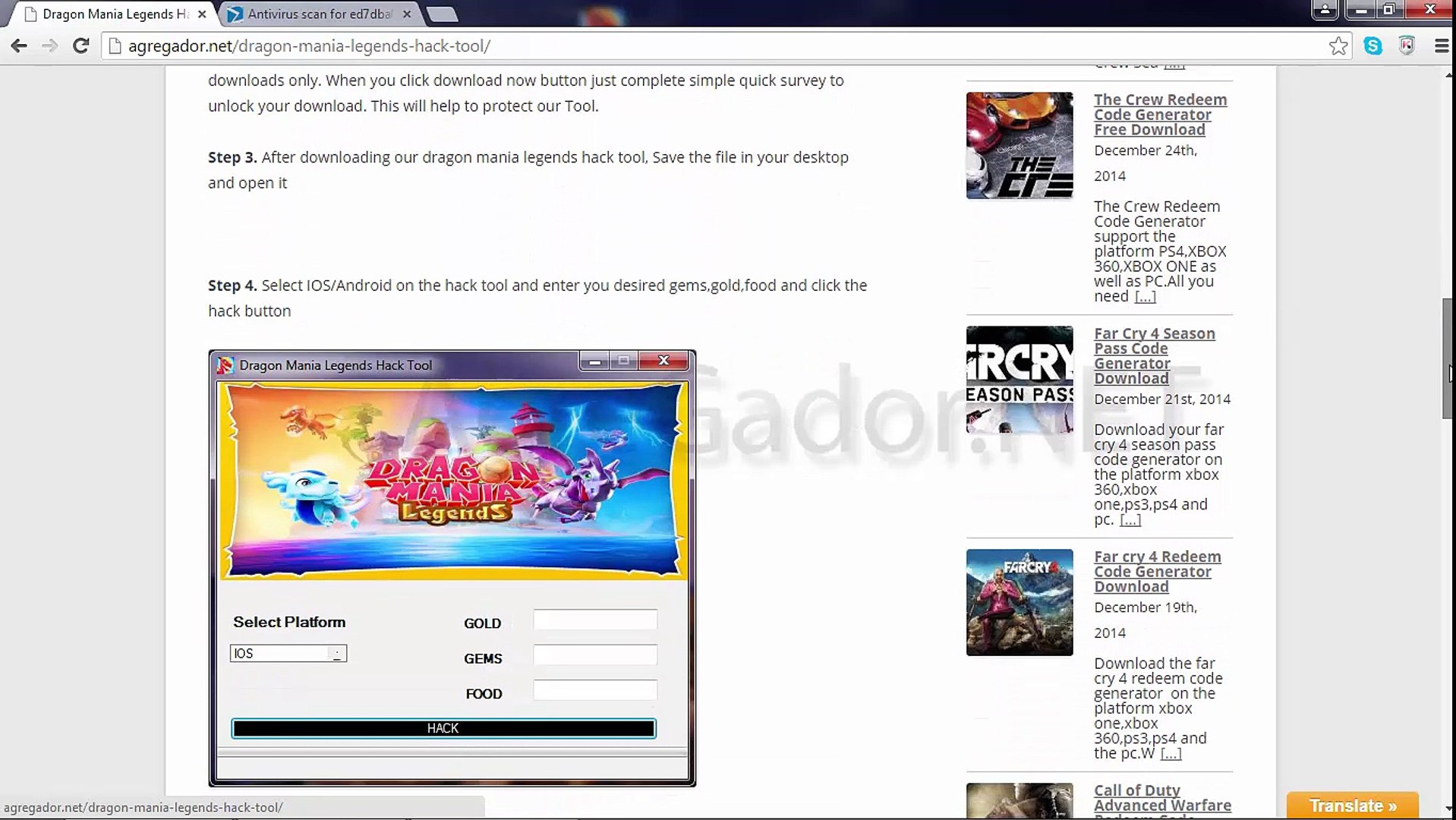
Task: Click the HACK button
Action: [443, 729]
